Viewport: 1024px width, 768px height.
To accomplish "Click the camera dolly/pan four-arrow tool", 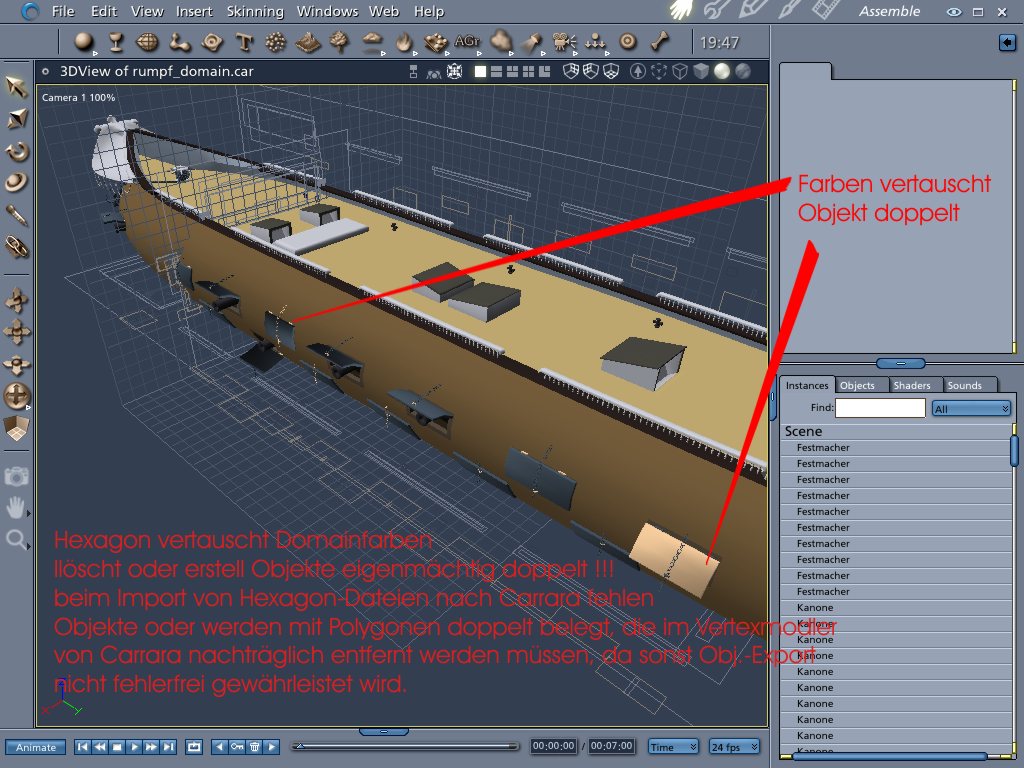I will point(16,332).
